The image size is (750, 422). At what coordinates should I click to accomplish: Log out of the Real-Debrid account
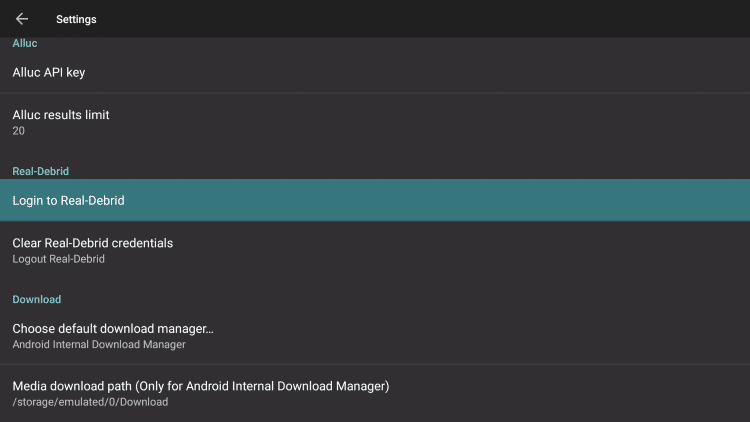pos(375,250)
